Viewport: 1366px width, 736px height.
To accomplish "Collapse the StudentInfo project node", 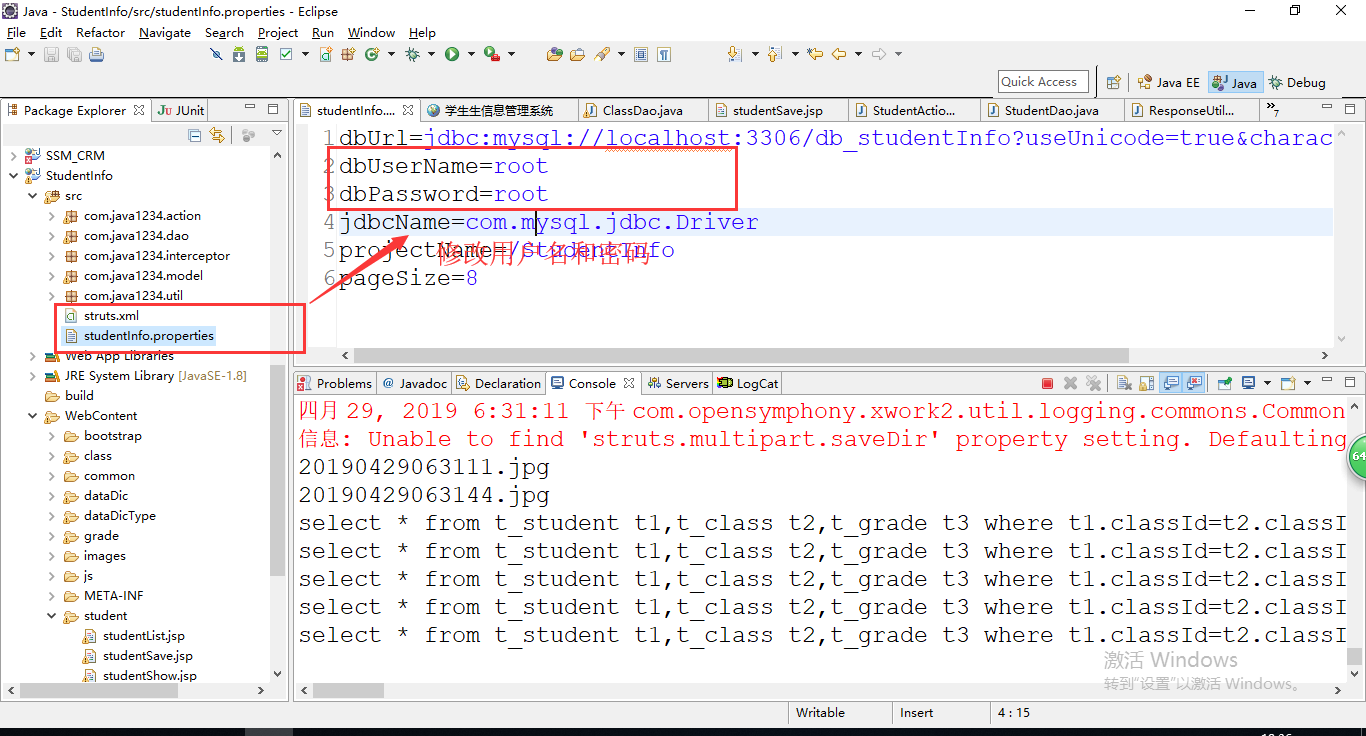I will coord(13,176).
